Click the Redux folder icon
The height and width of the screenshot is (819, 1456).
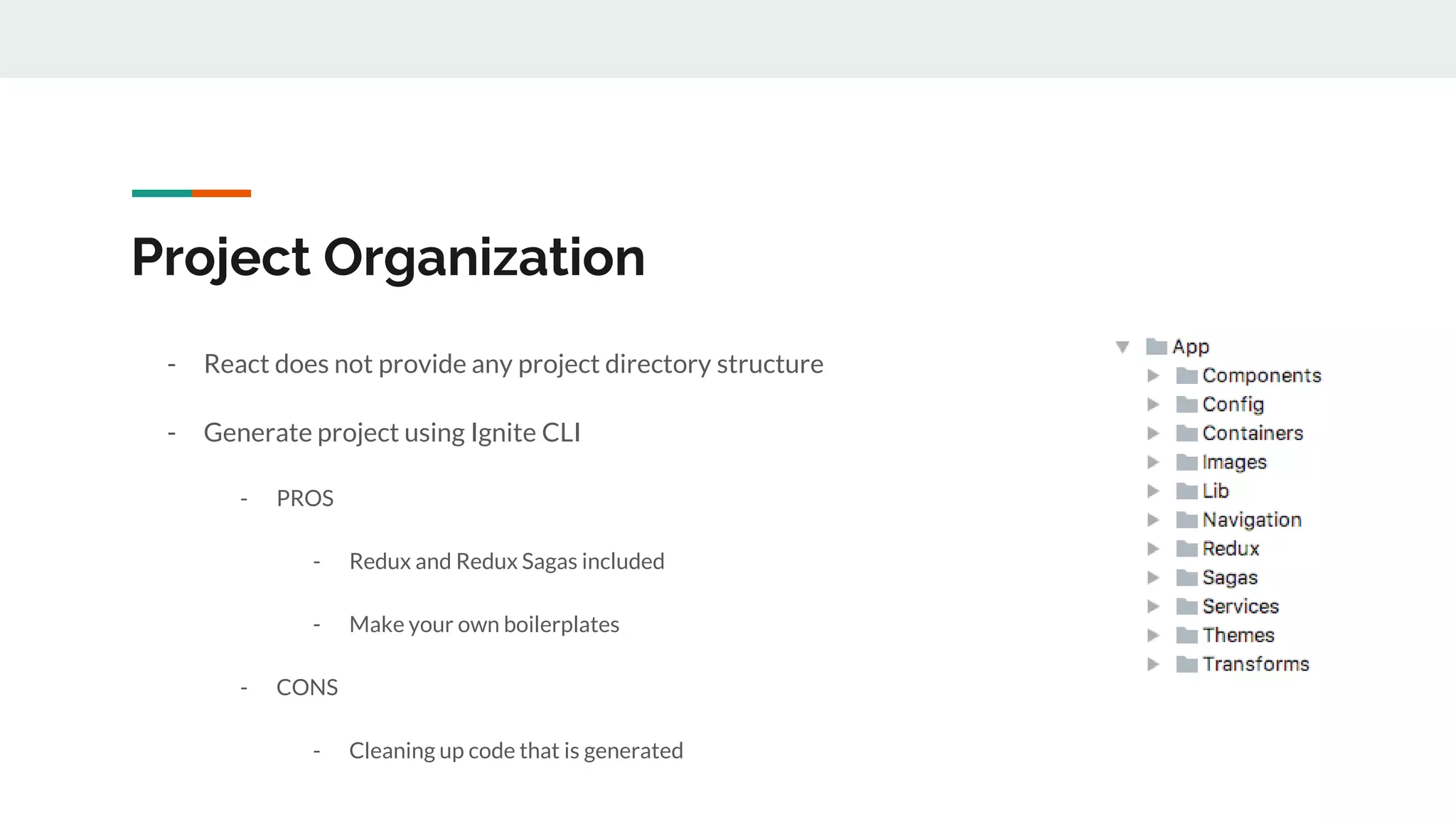click(1187, 549)
